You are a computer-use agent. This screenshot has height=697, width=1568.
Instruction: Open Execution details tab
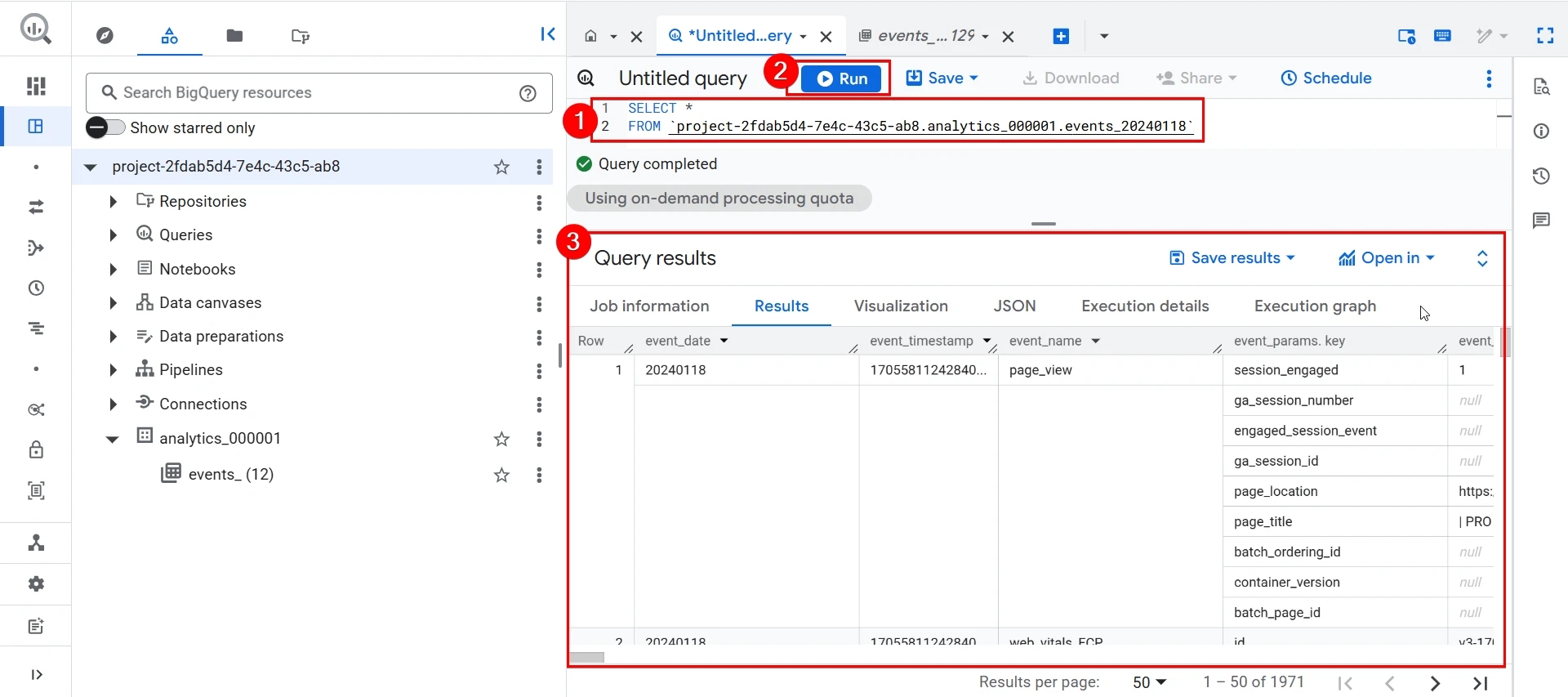tap(1145, 306)
